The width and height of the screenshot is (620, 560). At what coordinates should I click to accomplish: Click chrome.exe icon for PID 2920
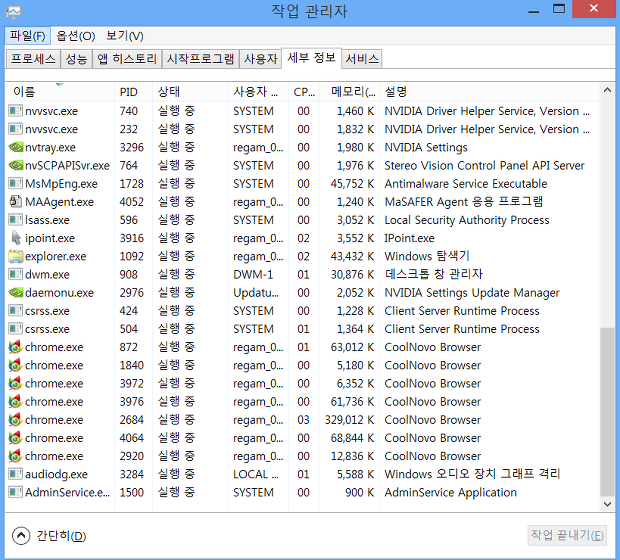point(15,456)
